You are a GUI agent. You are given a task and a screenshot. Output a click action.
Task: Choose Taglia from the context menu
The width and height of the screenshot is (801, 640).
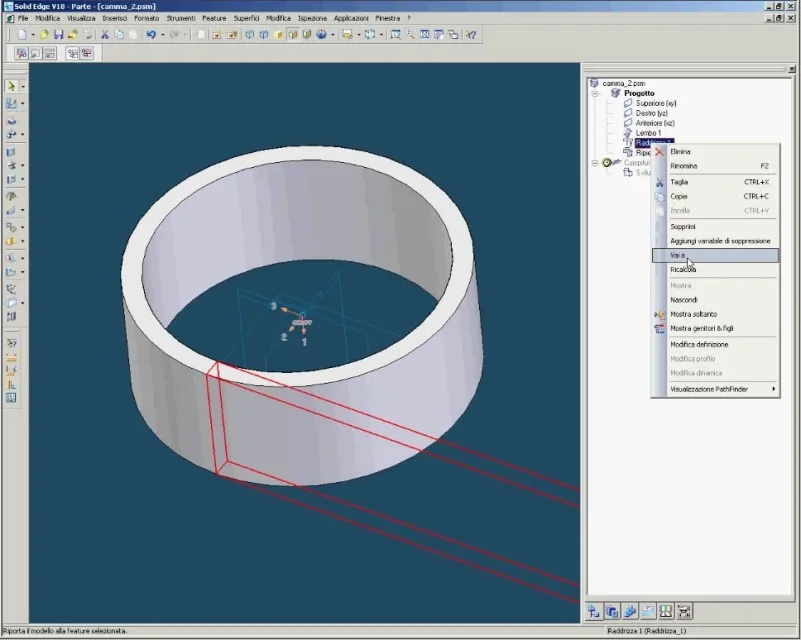(715, 182)
